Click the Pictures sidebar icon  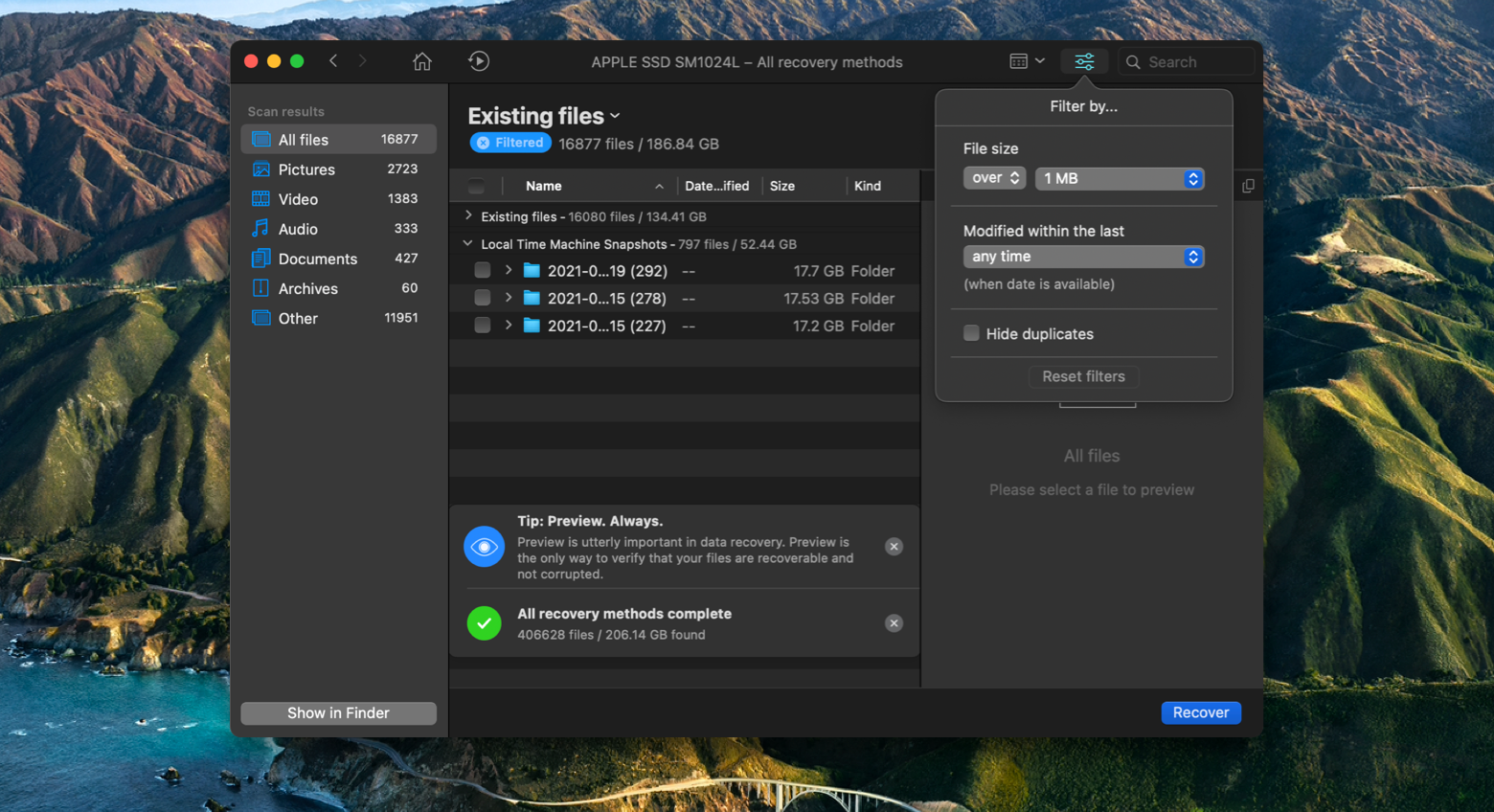(260, 169)
